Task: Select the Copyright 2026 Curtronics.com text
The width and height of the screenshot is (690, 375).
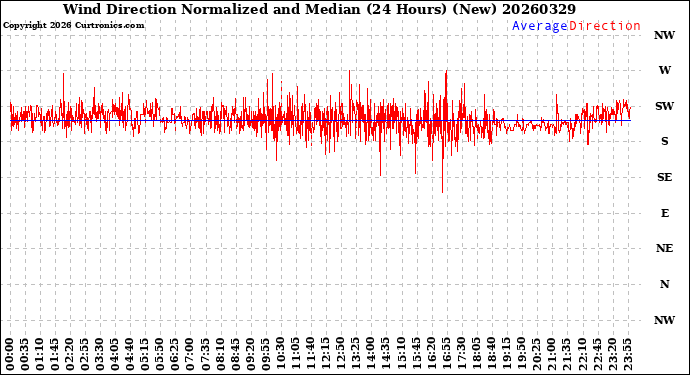Action: pos(73,26)
